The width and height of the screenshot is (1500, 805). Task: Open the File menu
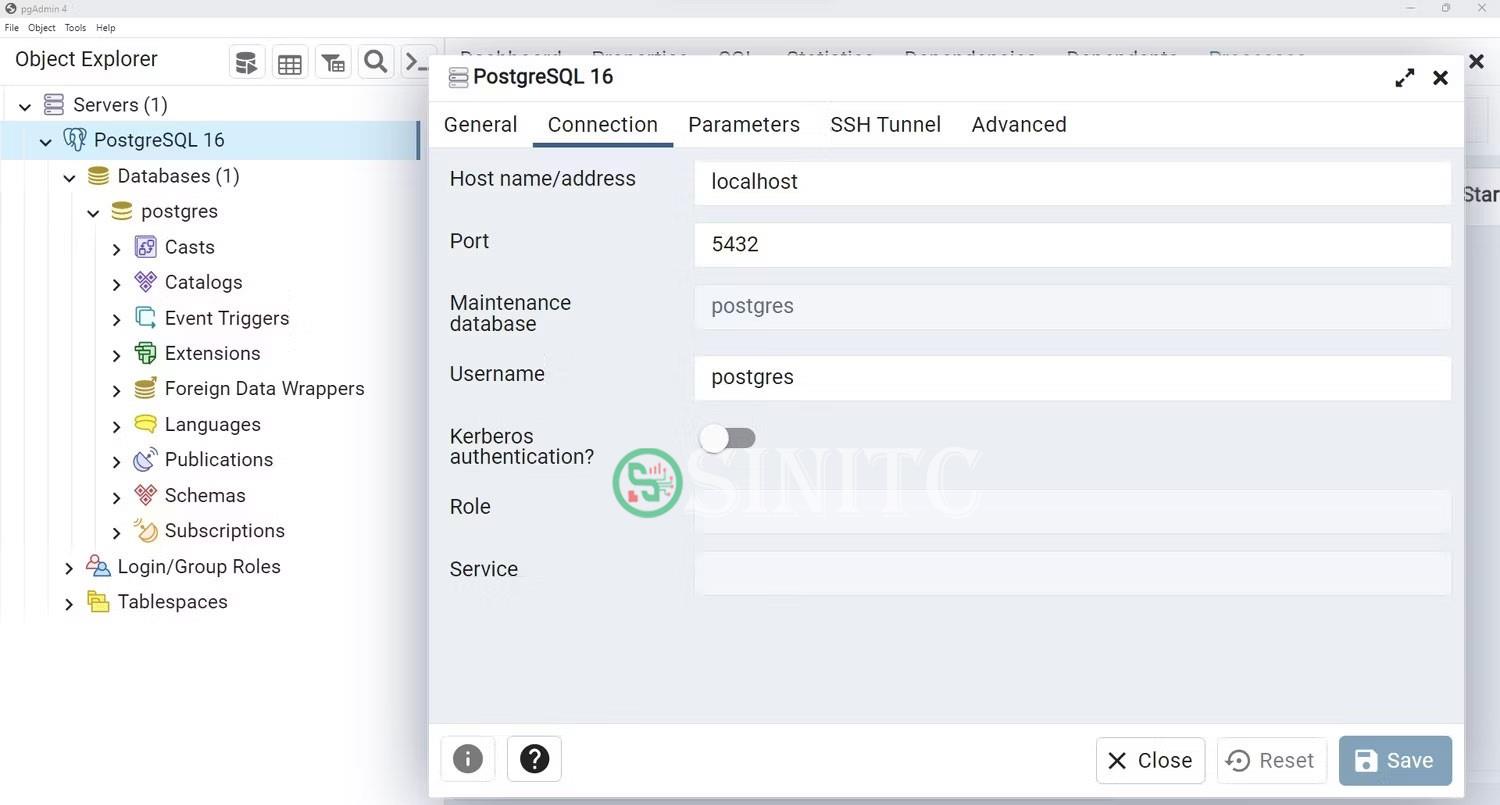12,28
